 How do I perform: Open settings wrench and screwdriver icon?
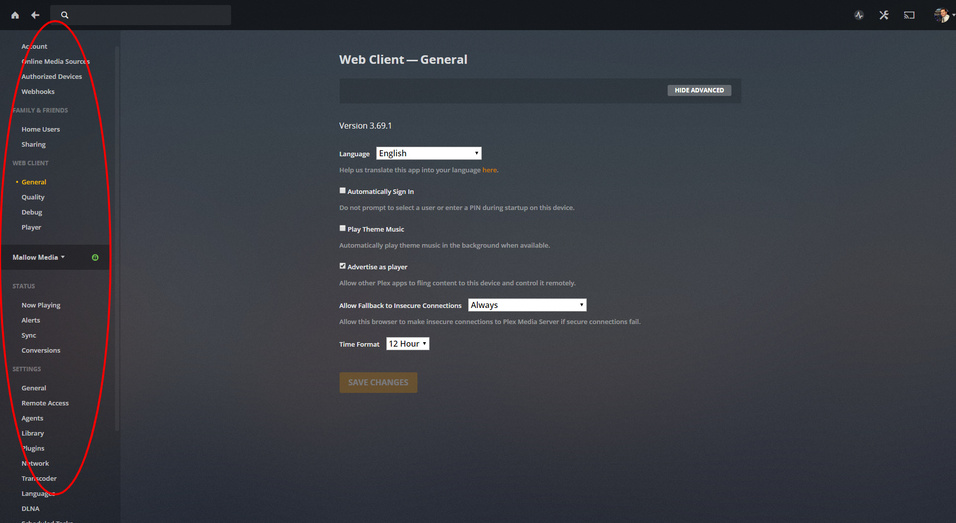[884, 15]
